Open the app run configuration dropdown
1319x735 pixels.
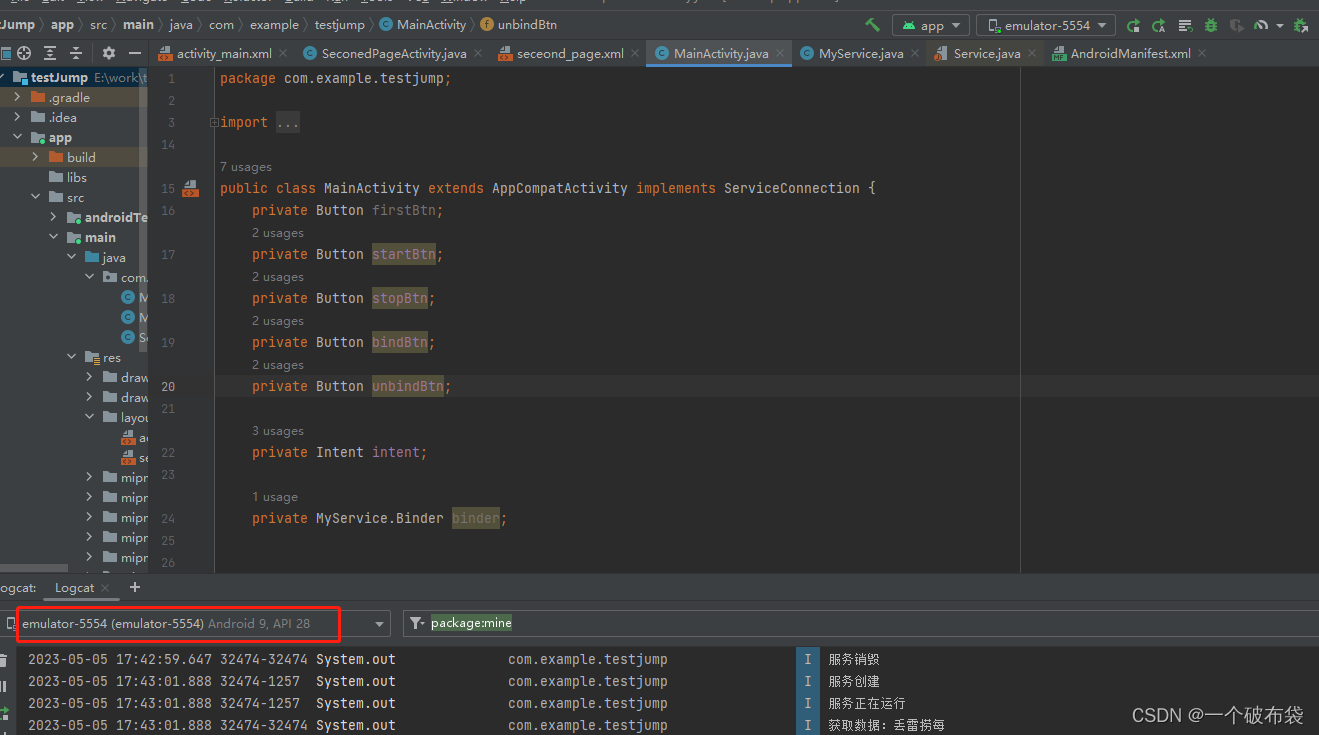pos(930,25)
